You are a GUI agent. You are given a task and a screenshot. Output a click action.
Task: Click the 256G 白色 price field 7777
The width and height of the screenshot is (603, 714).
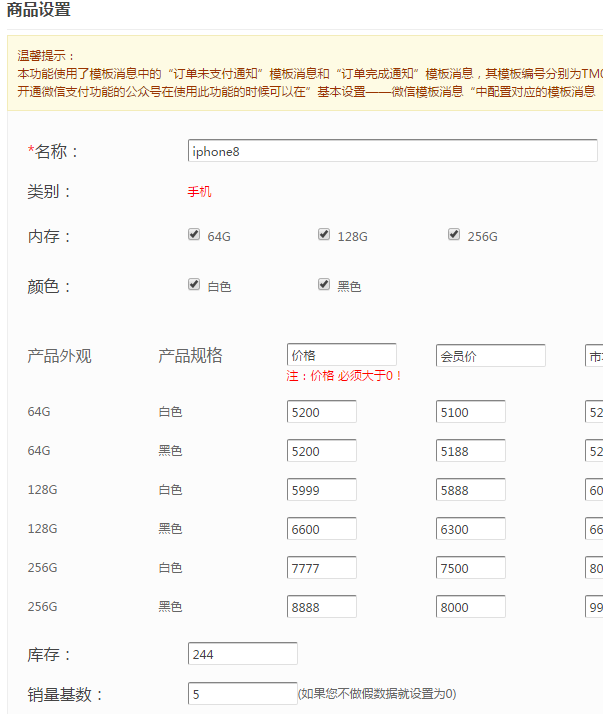(321, 568)
